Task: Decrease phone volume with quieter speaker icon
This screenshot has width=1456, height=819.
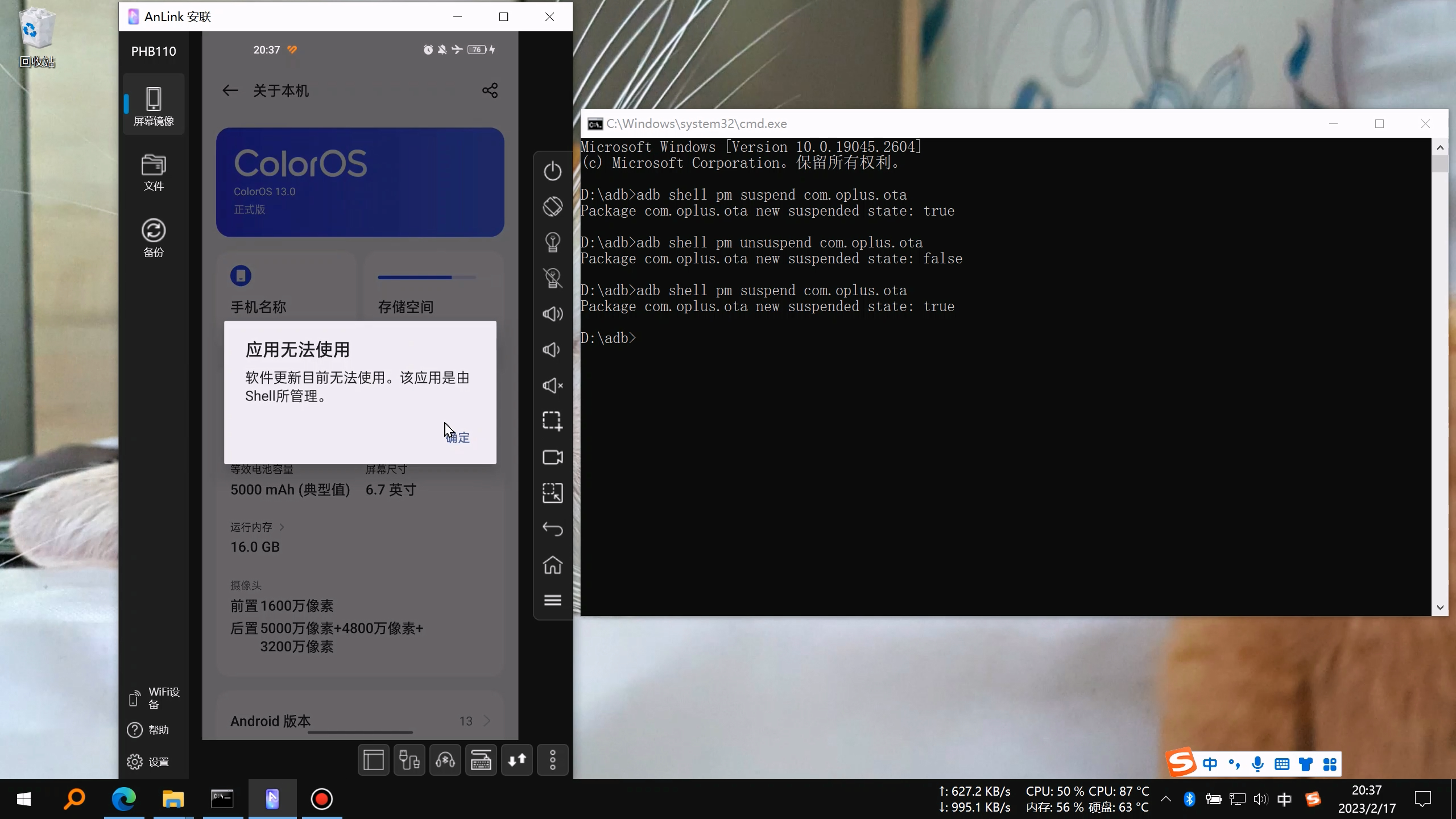Action: tap(552, 350)
